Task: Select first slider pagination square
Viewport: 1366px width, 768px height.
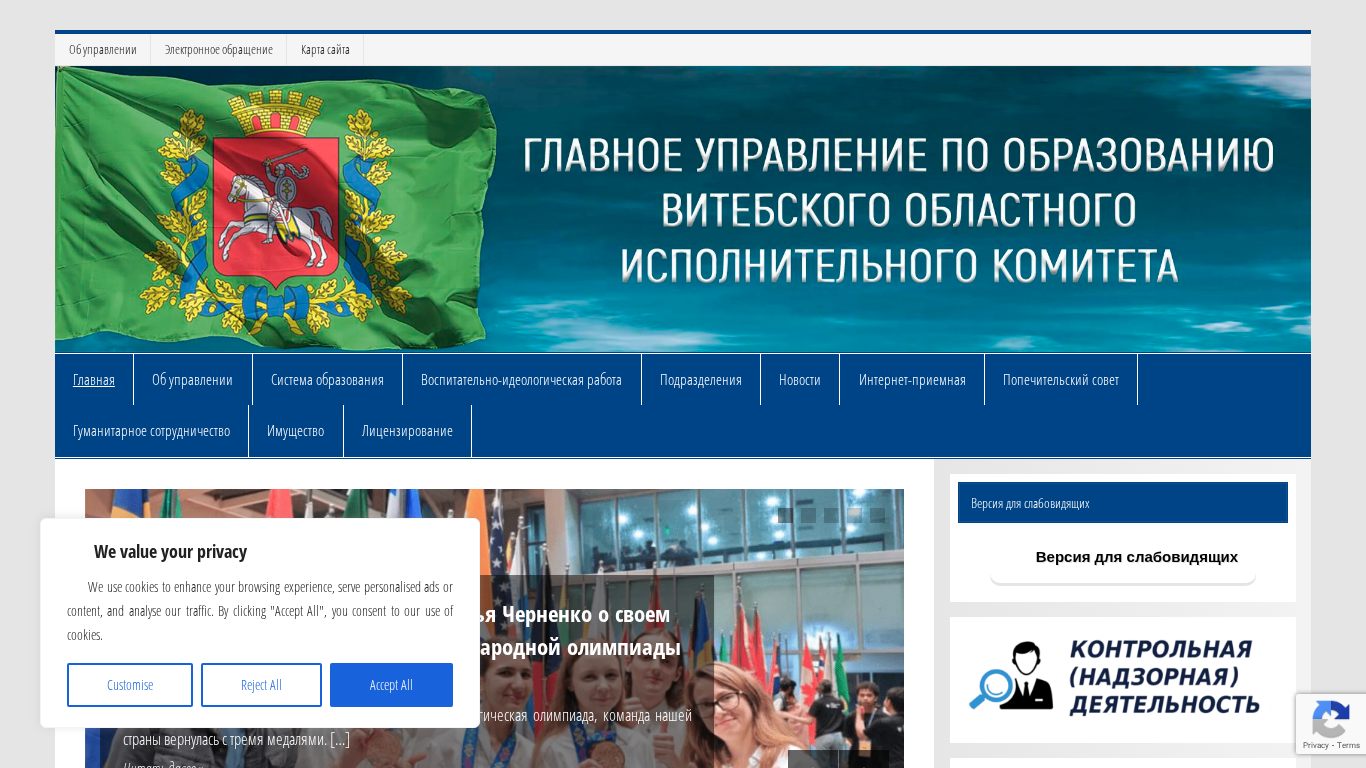Action: (x=786, y=516)
